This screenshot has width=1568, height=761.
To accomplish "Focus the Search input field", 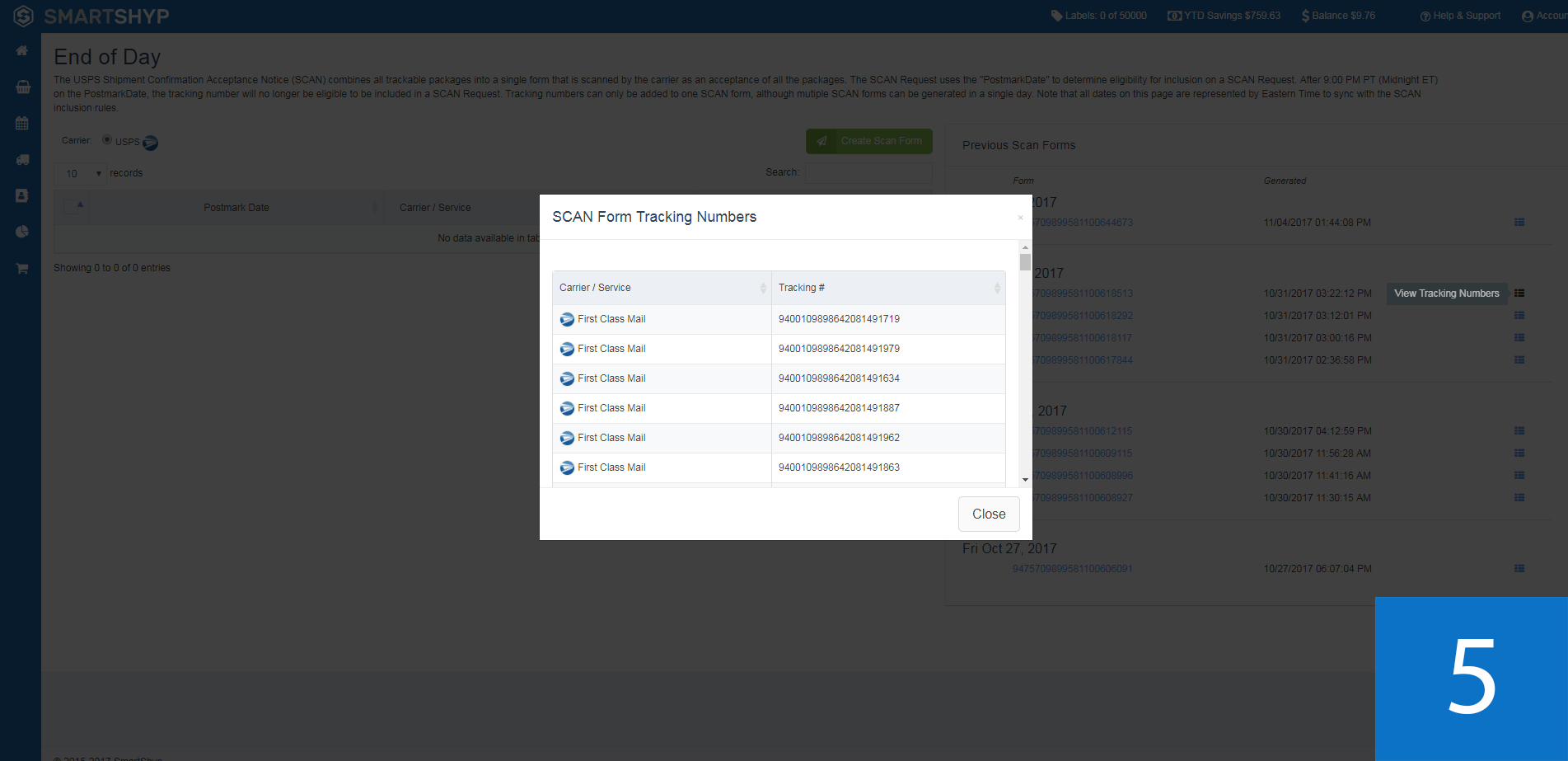I will (868, 172).
